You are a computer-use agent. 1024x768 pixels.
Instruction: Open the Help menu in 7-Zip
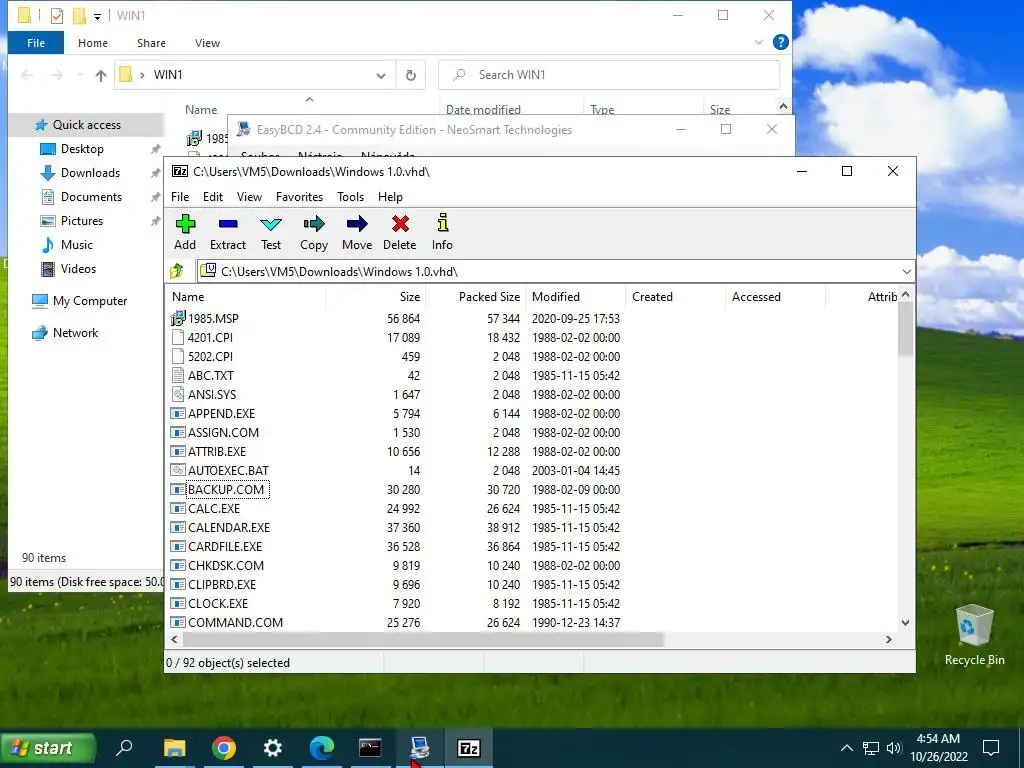point(390,197)
